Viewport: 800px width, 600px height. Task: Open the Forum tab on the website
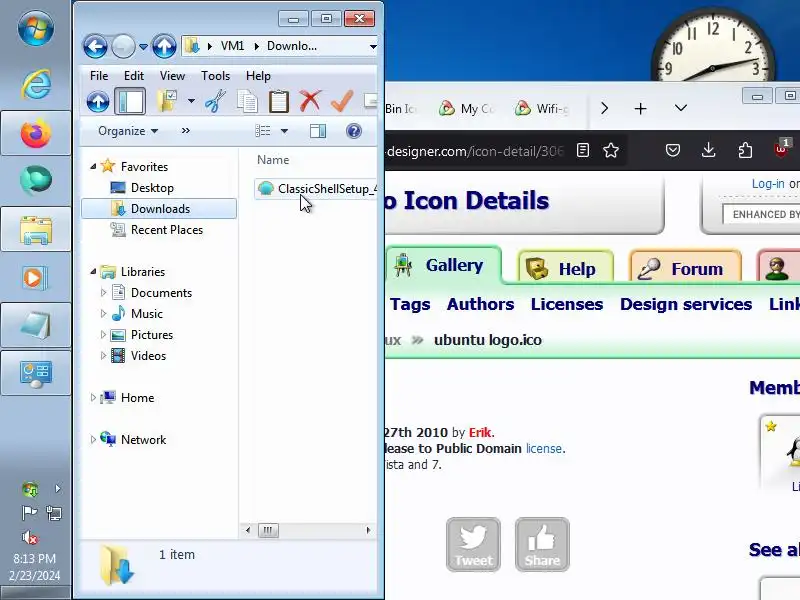click(685, 268)
